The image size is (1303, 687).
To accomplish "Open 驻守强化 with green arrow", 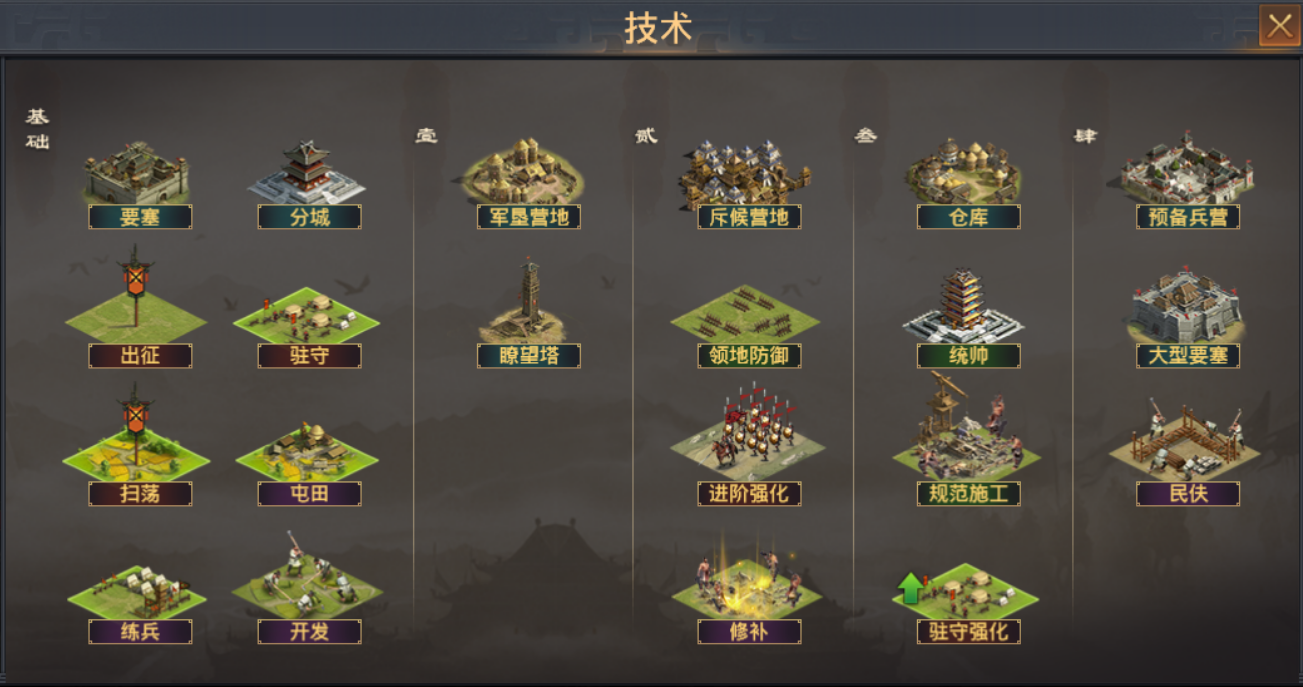I will coord(966,592).
